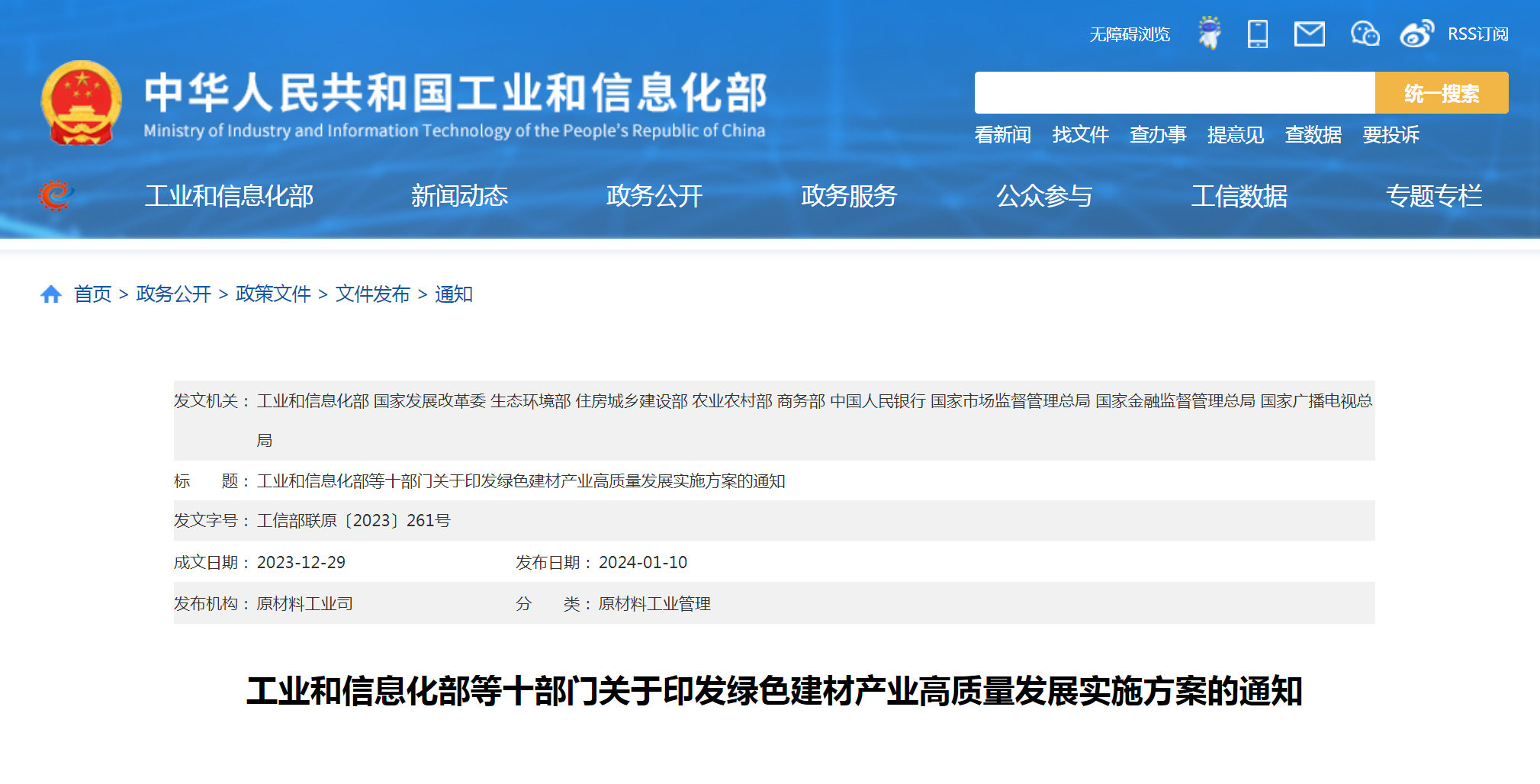Select the 查办事 quick link
This screenshot has width=1540, height=784.
click(x=1158, y=135)
